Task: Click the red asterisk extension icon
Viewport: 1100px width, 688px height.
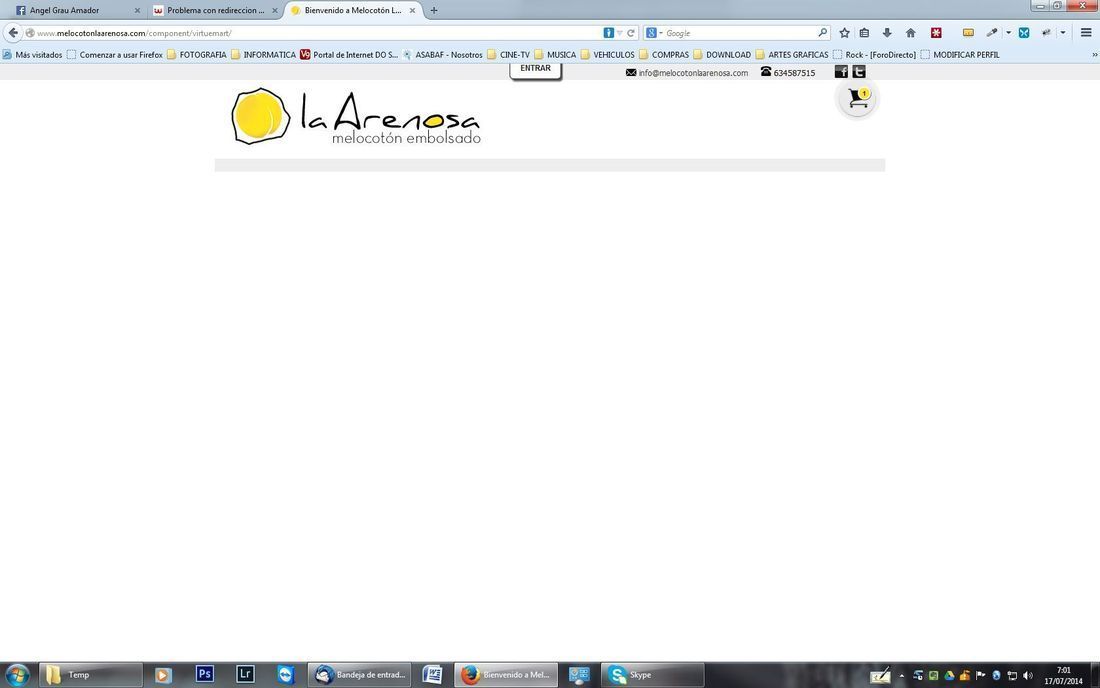Action: click(936, 33)
